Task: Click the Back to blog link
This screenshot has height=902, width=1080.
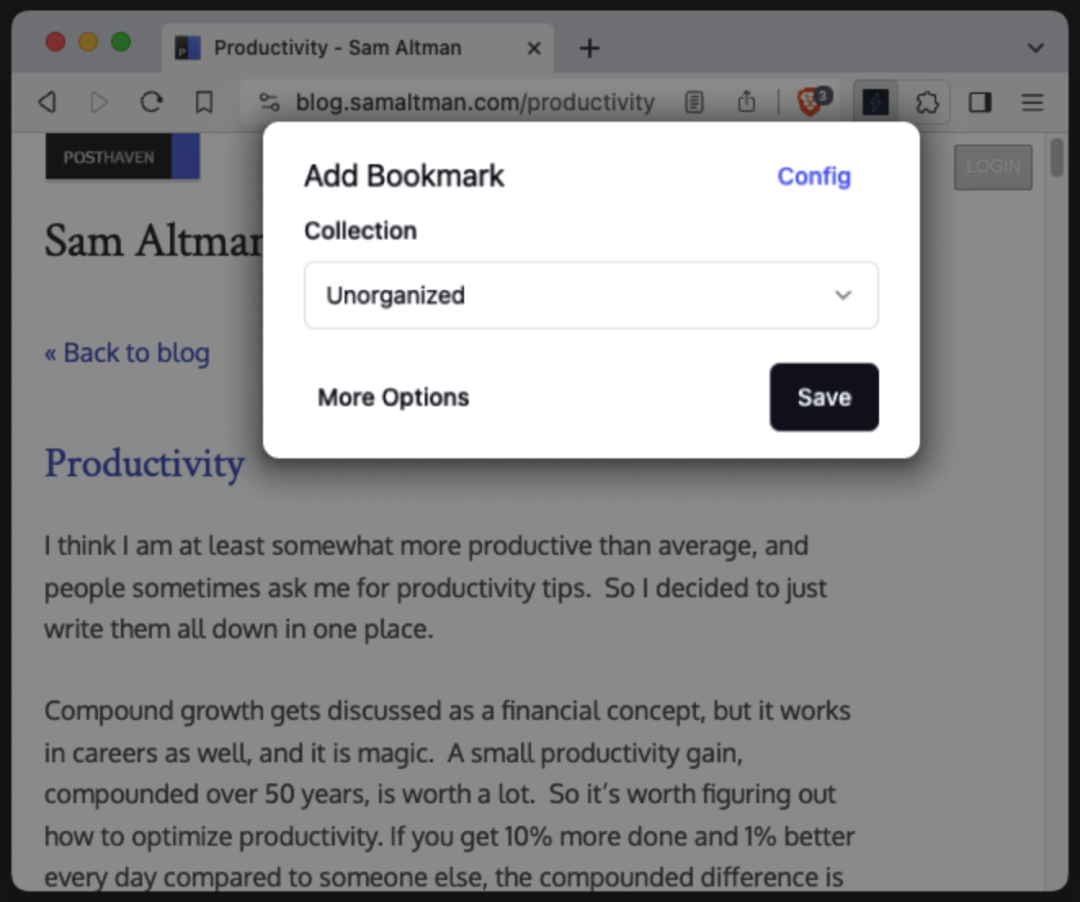Action: [127, 353]
